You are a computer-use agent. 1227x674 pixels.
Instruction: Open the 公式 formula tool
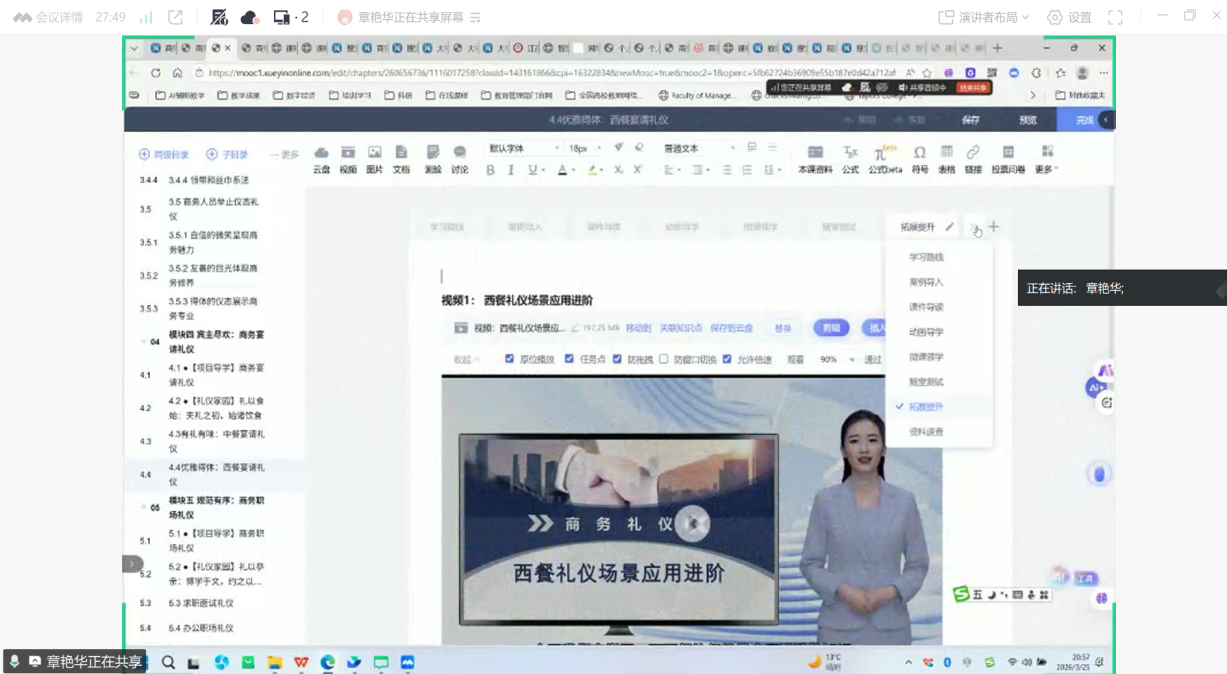coord(850,159)
